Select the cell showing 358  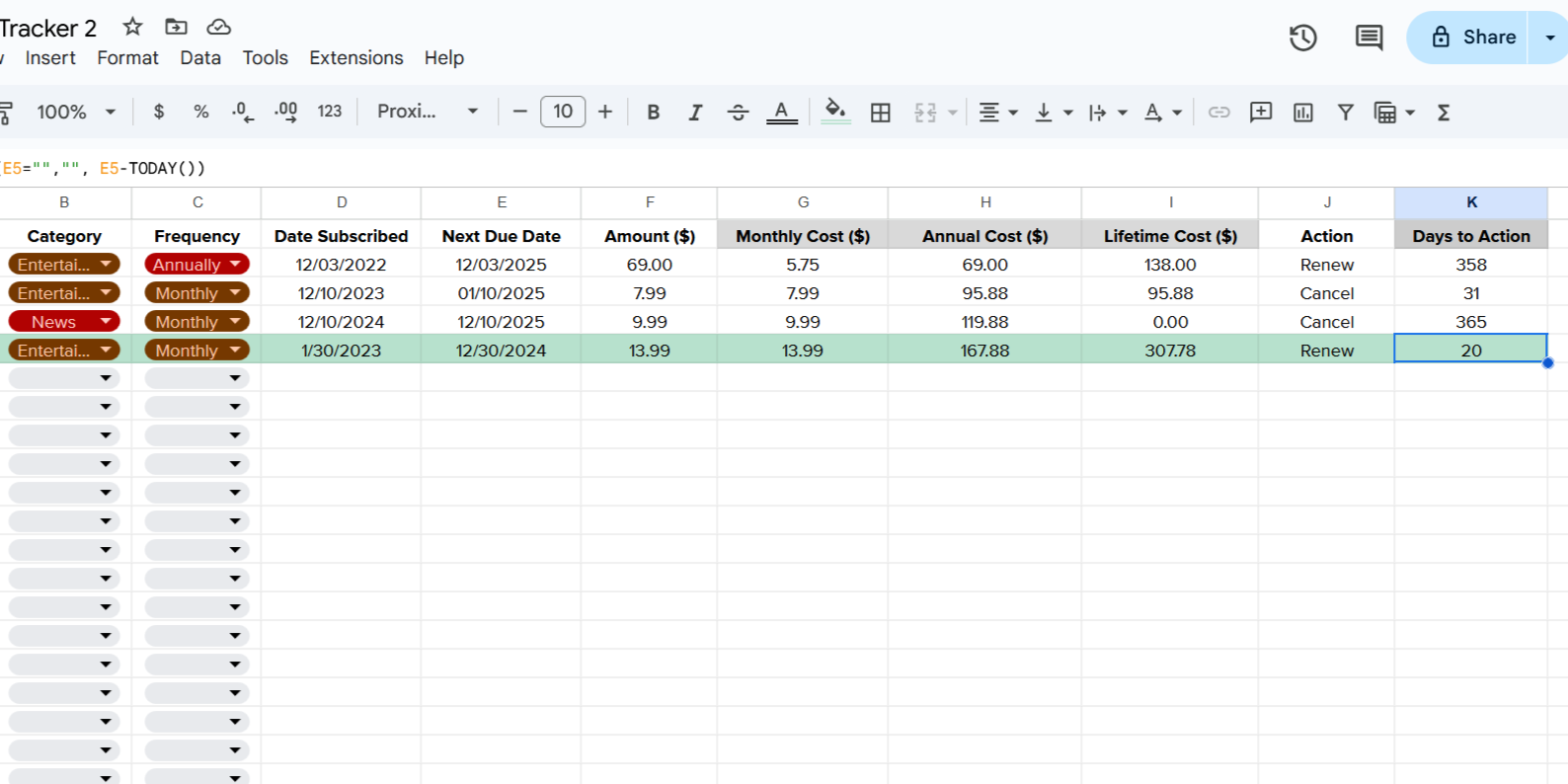1471,265
